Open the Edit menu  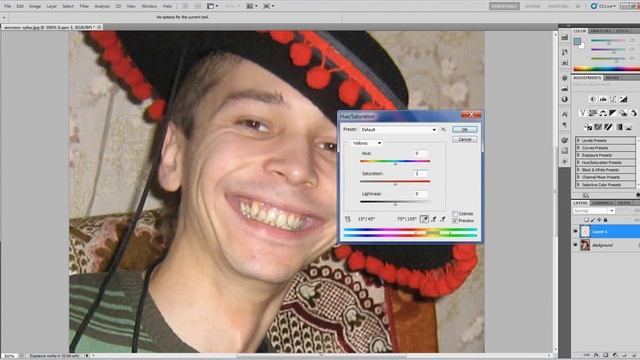point(20,6)
